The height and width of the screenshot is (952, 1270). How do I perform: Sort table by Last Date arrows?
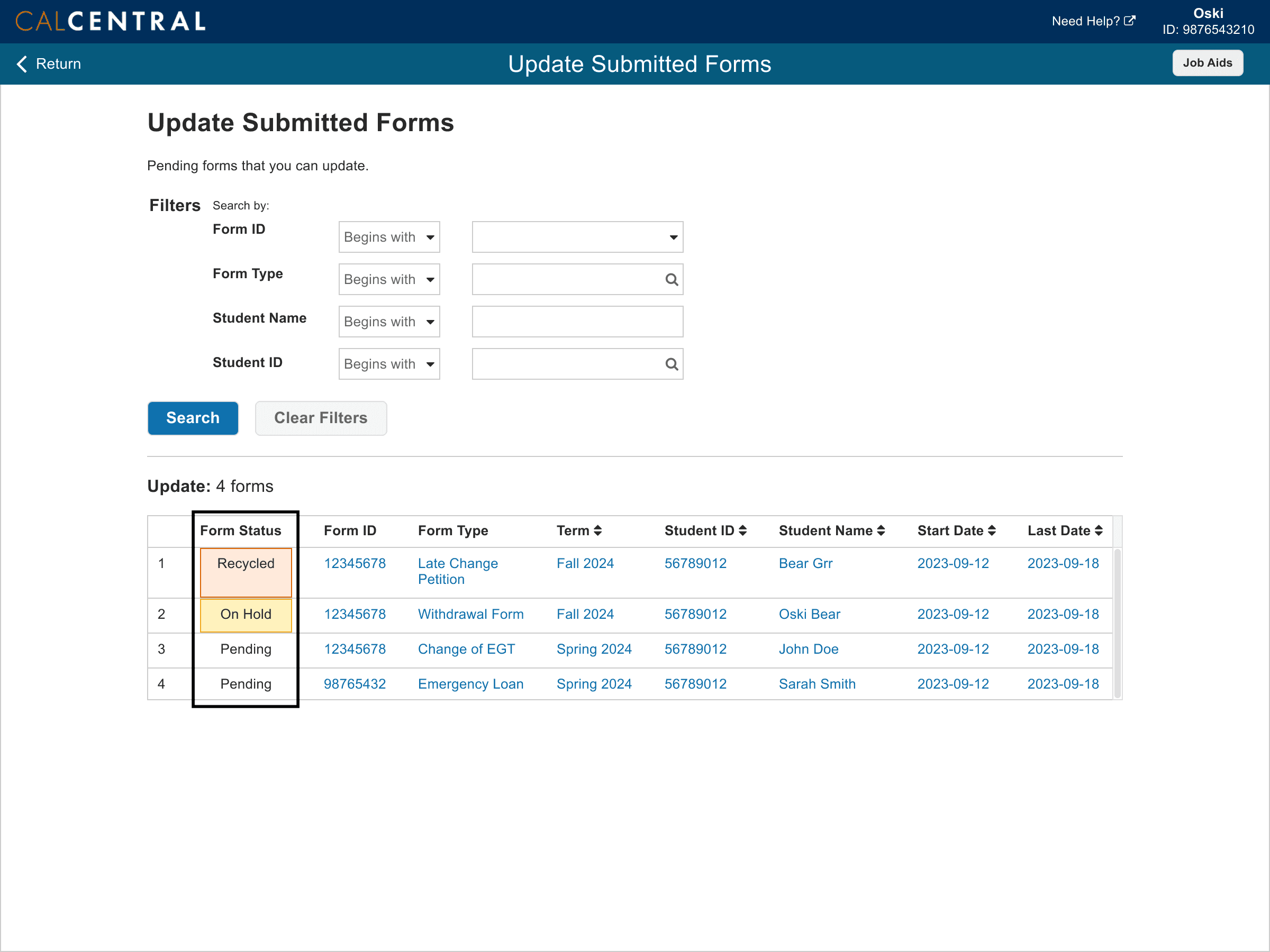click(1099, 530)
